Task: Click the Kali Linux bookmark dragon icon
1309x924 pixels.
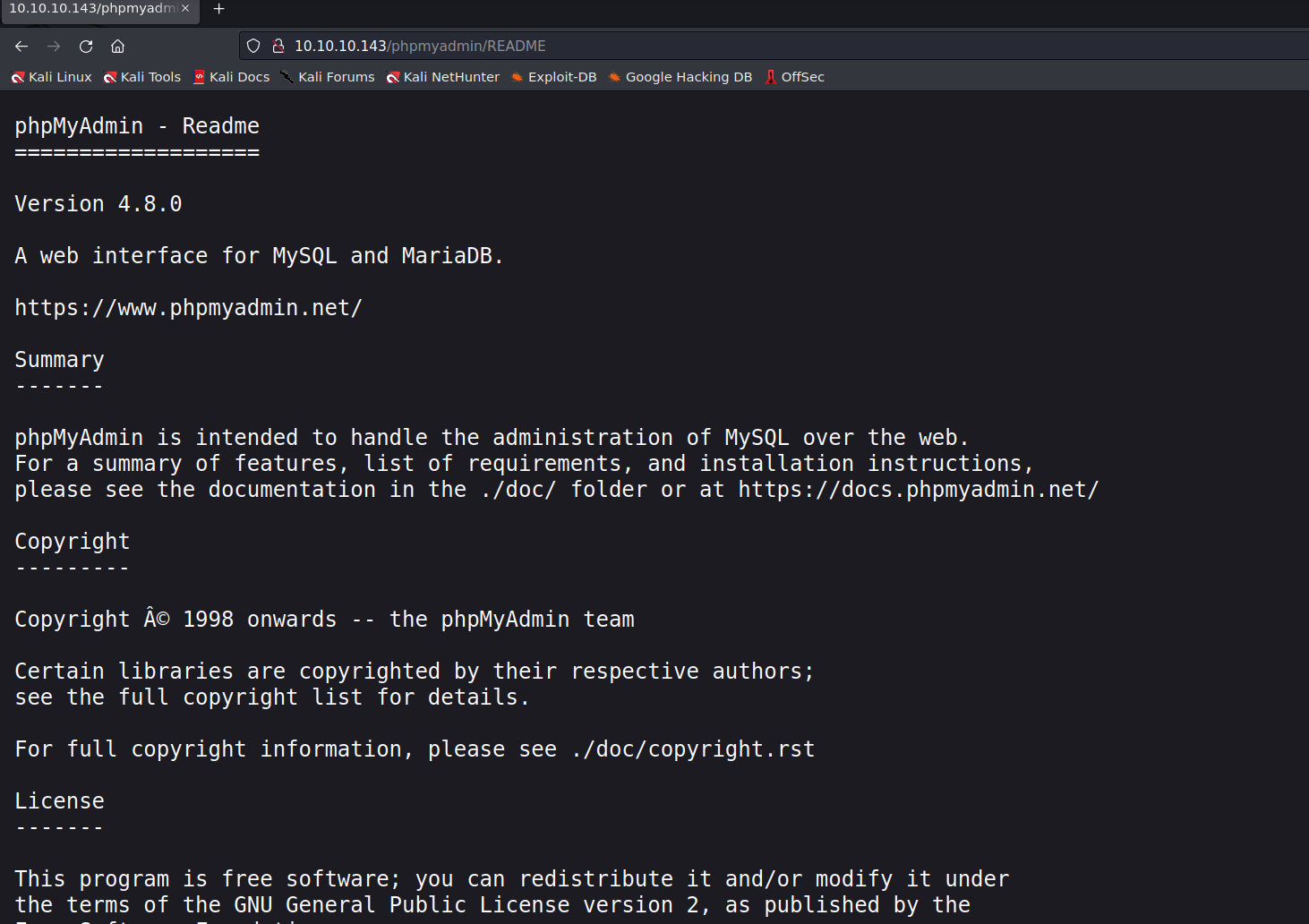Action: pyautogui.click(x=18, y=78)
